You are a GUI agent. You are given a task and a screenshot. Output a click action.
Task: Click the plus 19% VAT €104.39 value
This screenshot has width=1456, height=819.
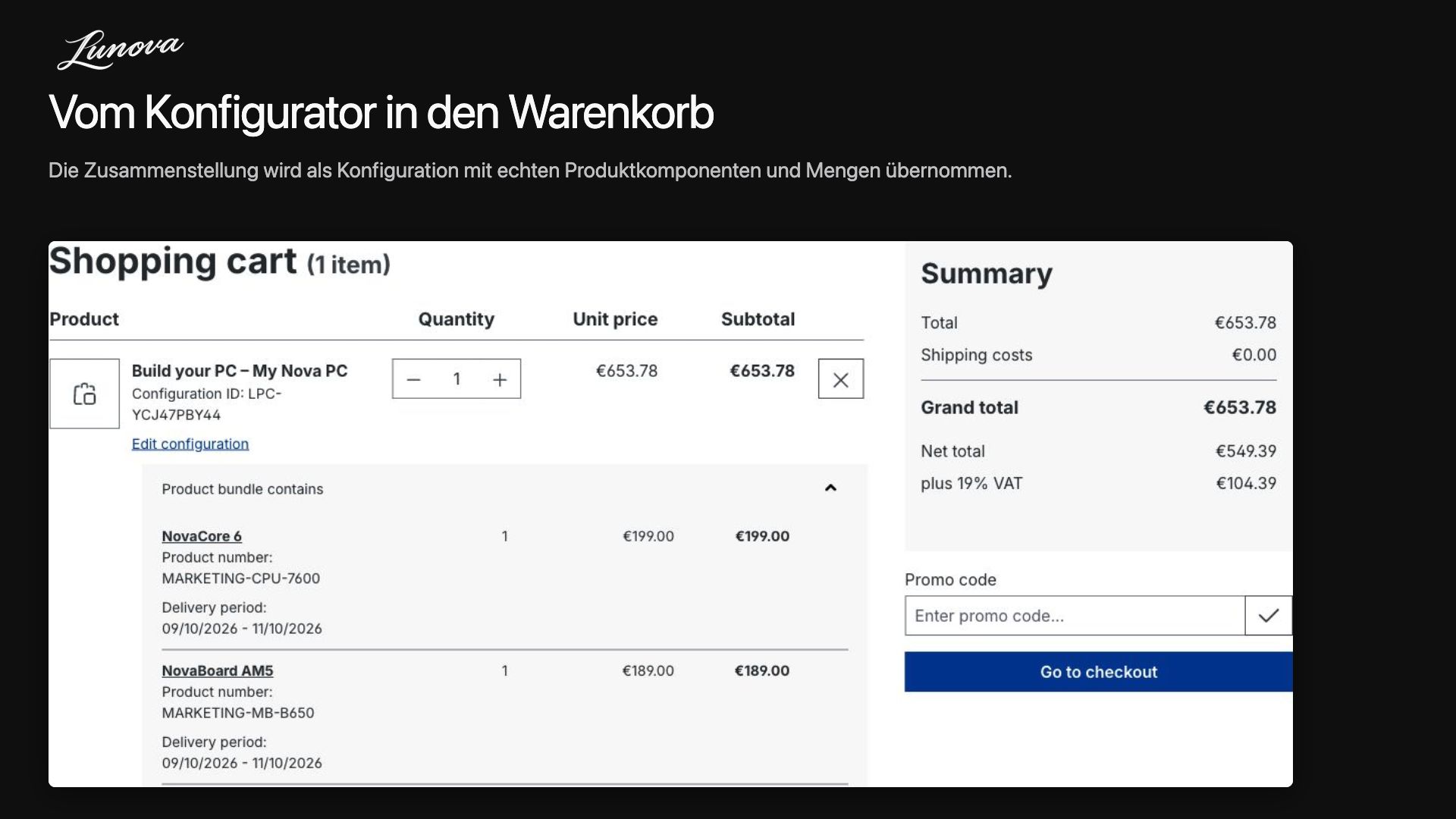point(1246,483)
